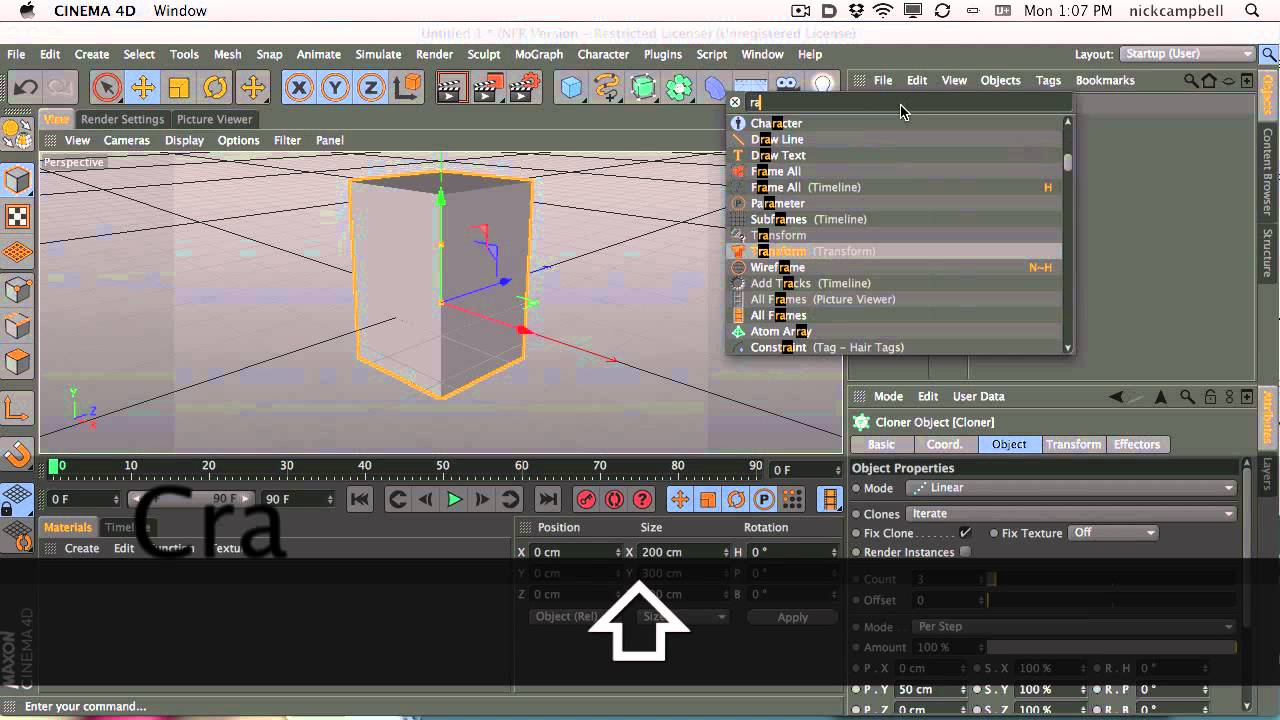Image resolution: width=1280 pixels, height=720 pixels.
Task: Open the MoGraph cloner objects icon
Action: coord(679,88)
